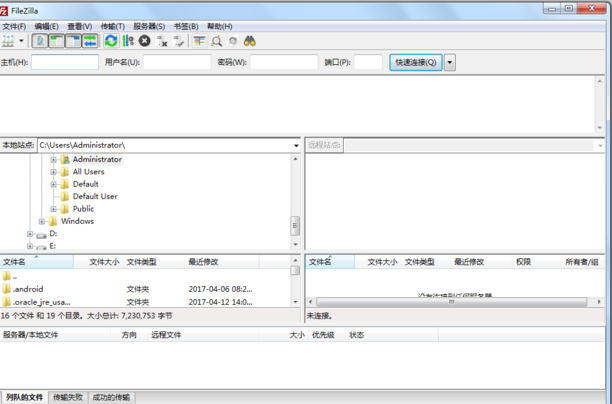The width and height of the screenshot is (612, 404).
Task: Sort local files by 文件大小 column
Action: click(98, 262)
